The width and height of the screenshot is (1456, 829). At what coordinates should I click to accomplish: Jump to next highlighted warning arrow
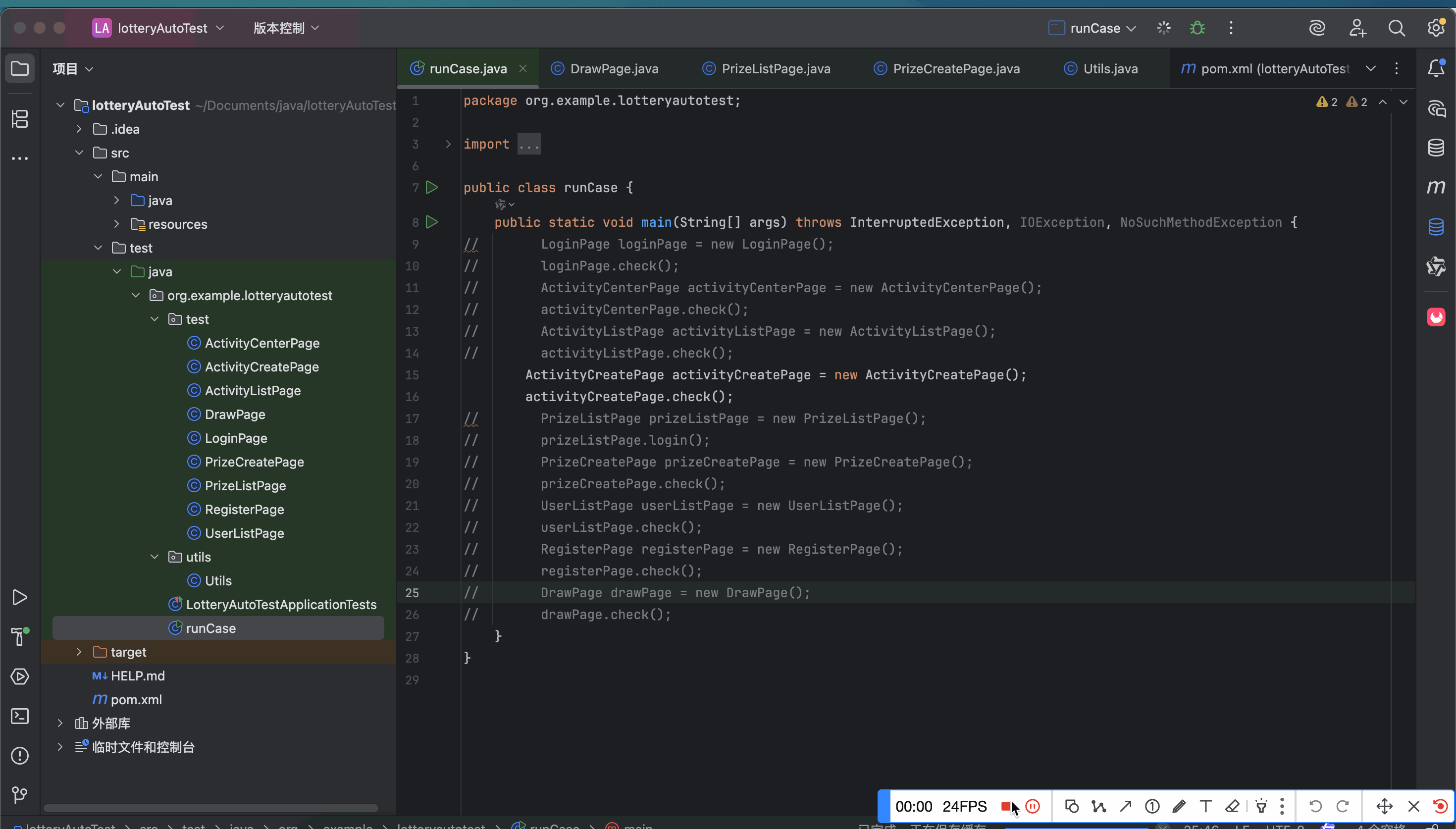click(x=1403, y=102)
